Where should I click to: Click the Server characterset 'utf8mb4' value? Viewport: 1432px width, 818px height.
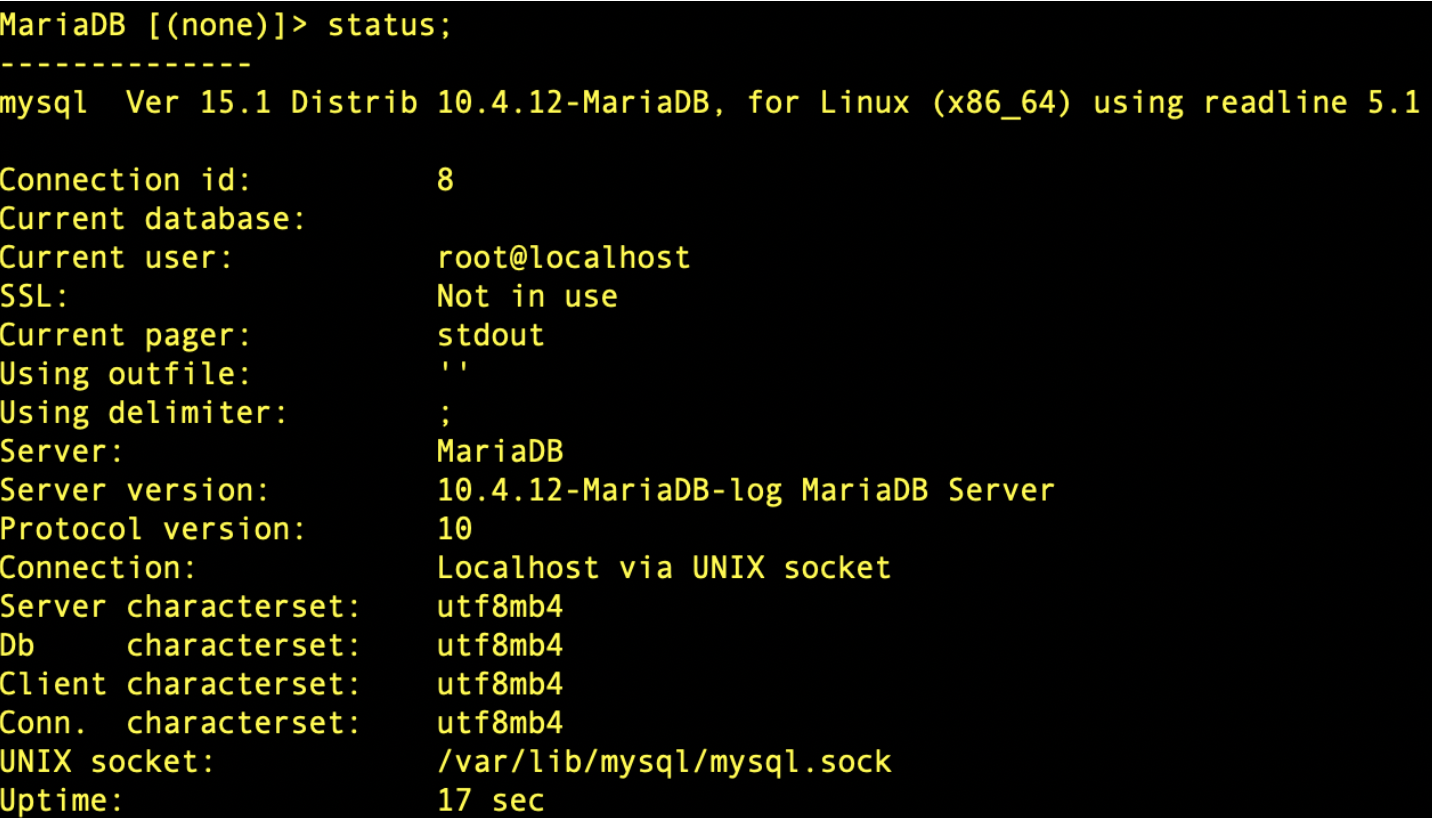[x=500, y=607]
